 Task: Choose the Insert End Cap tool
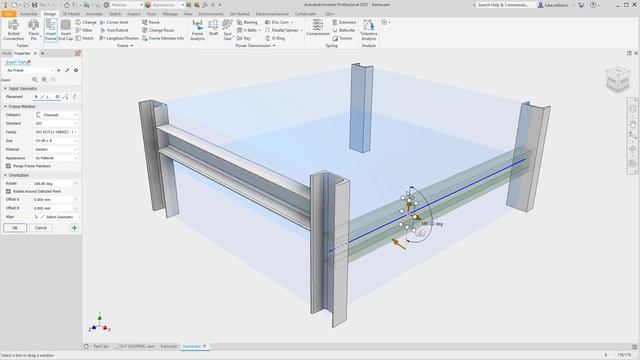pyautogui.click(x=65, y=30)
